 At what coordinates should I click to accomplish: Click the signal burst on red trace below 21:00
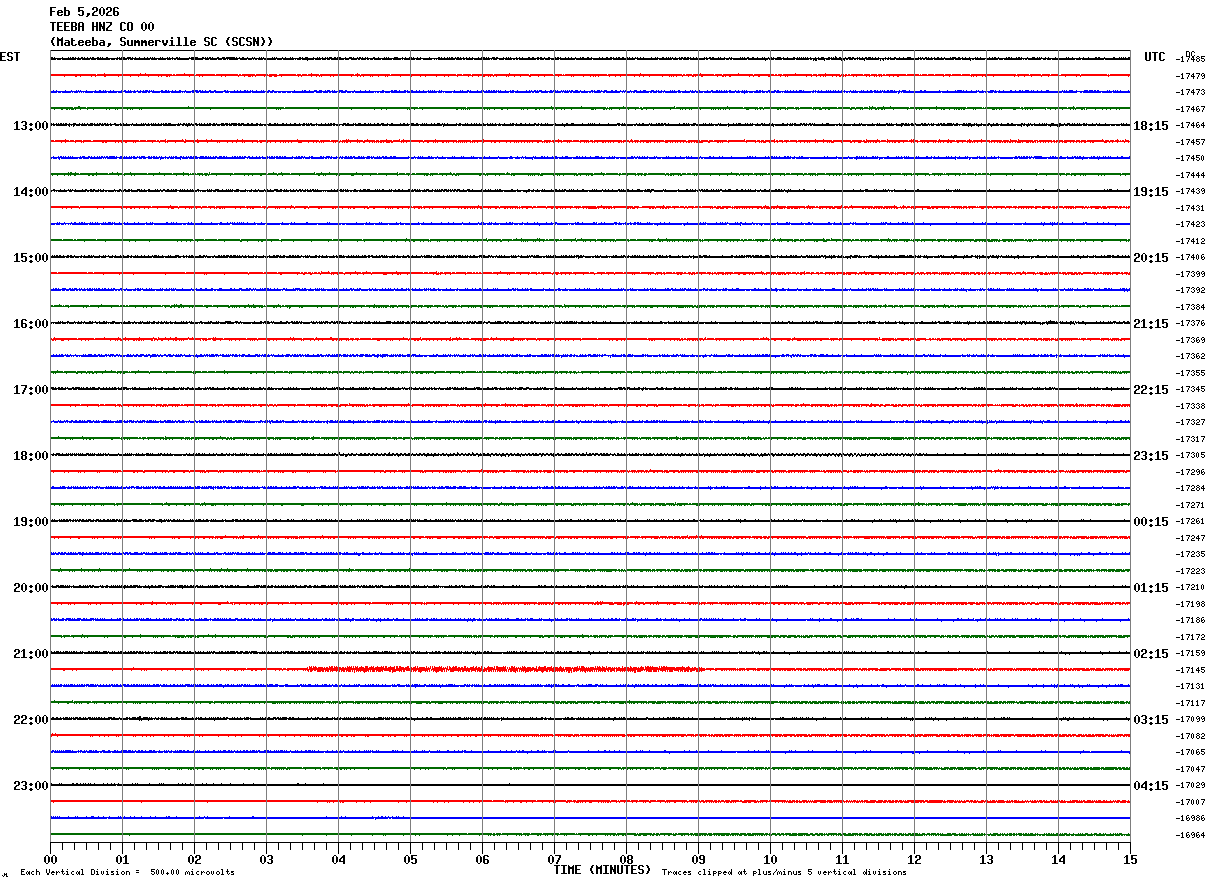(x=505, y=669)
